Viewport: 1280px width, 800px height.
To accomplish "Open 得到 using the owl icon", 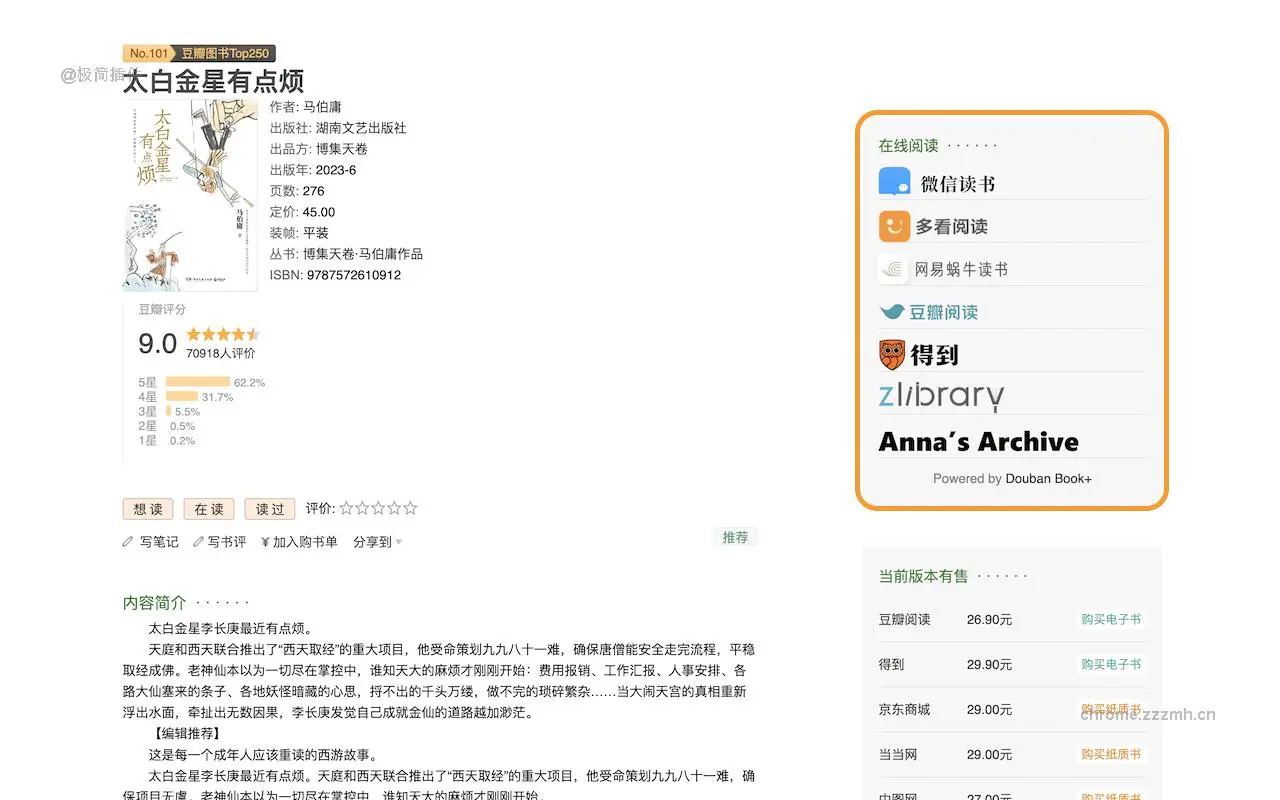I will coord(893,354).
